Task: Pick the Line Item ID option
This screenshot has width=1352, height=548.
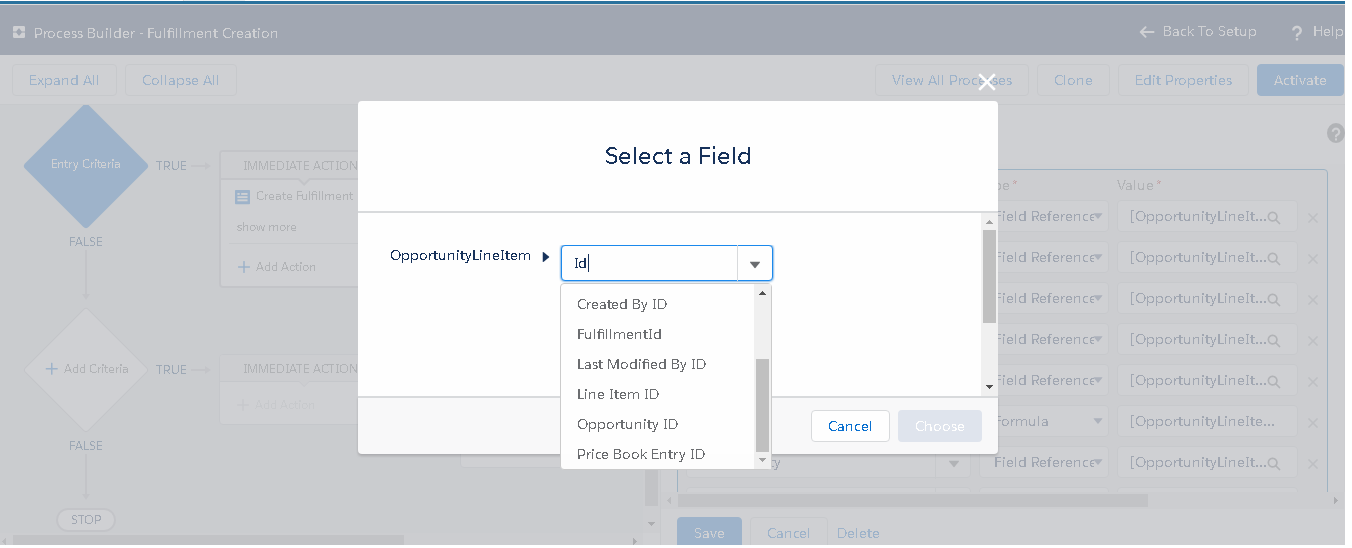Action: 618,394
